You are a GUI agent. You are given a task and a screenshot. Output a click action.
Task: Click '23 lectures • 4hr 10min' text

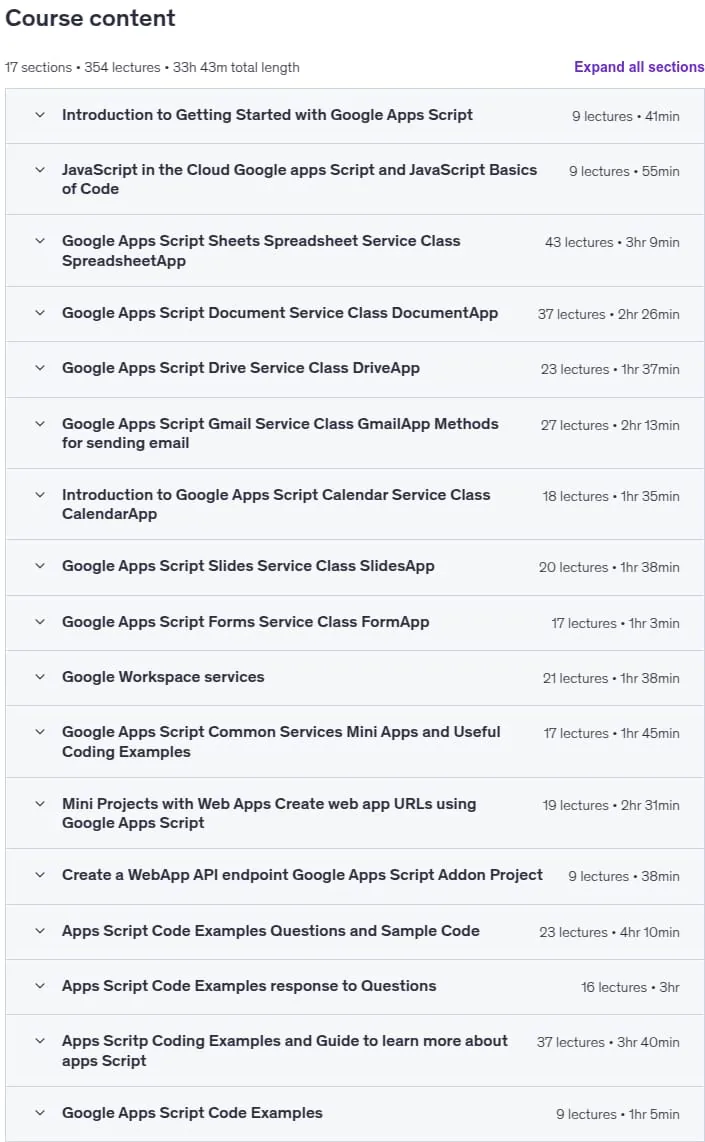click(x=610, y=932)
